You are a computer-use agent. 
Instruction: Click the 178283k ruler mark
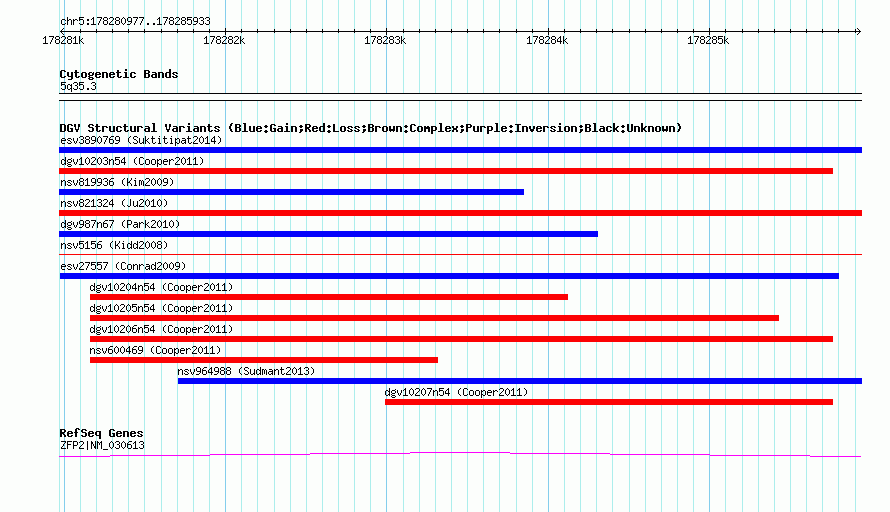385,40
